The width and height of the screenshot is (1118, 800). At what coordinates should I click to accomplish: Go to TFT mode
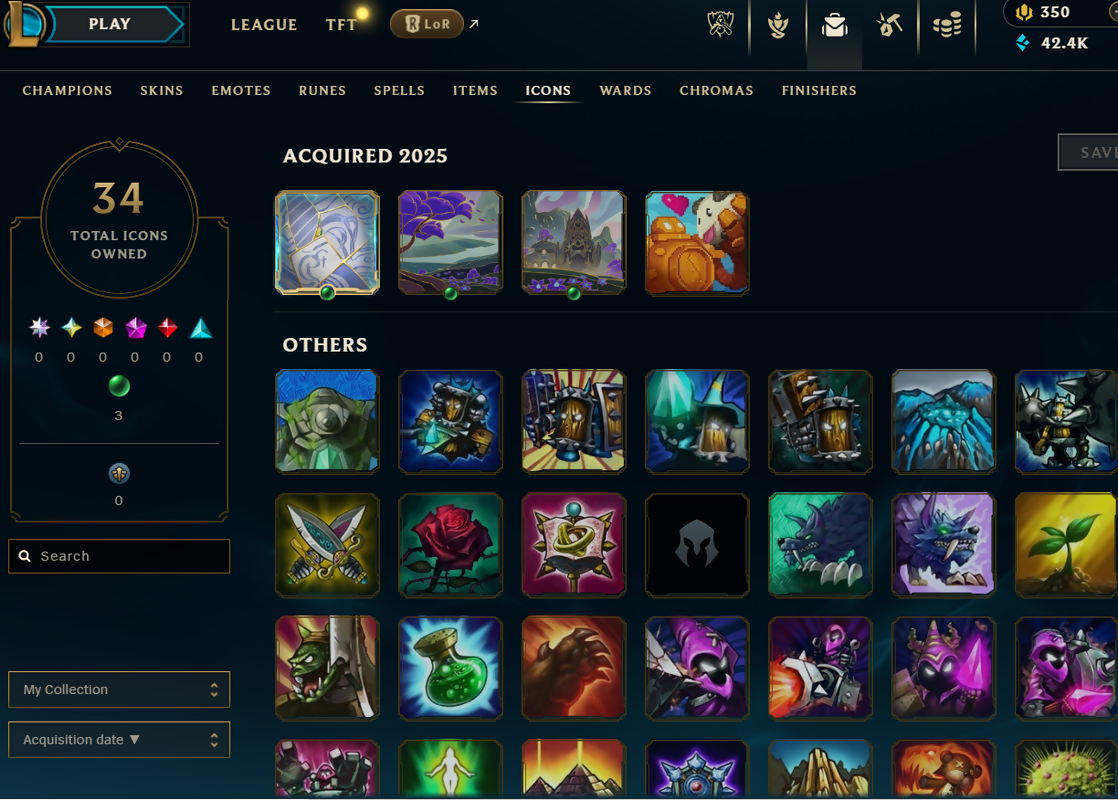[x=341, y=25]
